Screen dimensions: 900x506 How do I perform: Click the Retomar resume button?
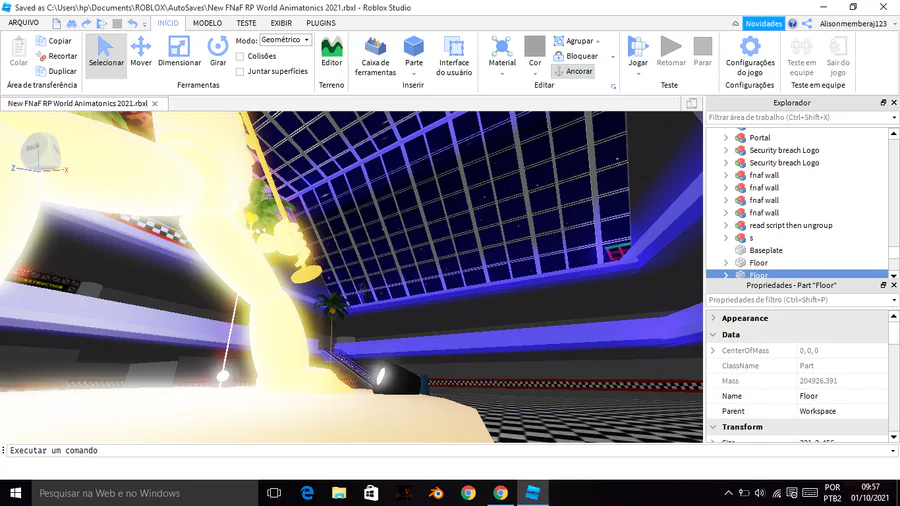point(671,52)
